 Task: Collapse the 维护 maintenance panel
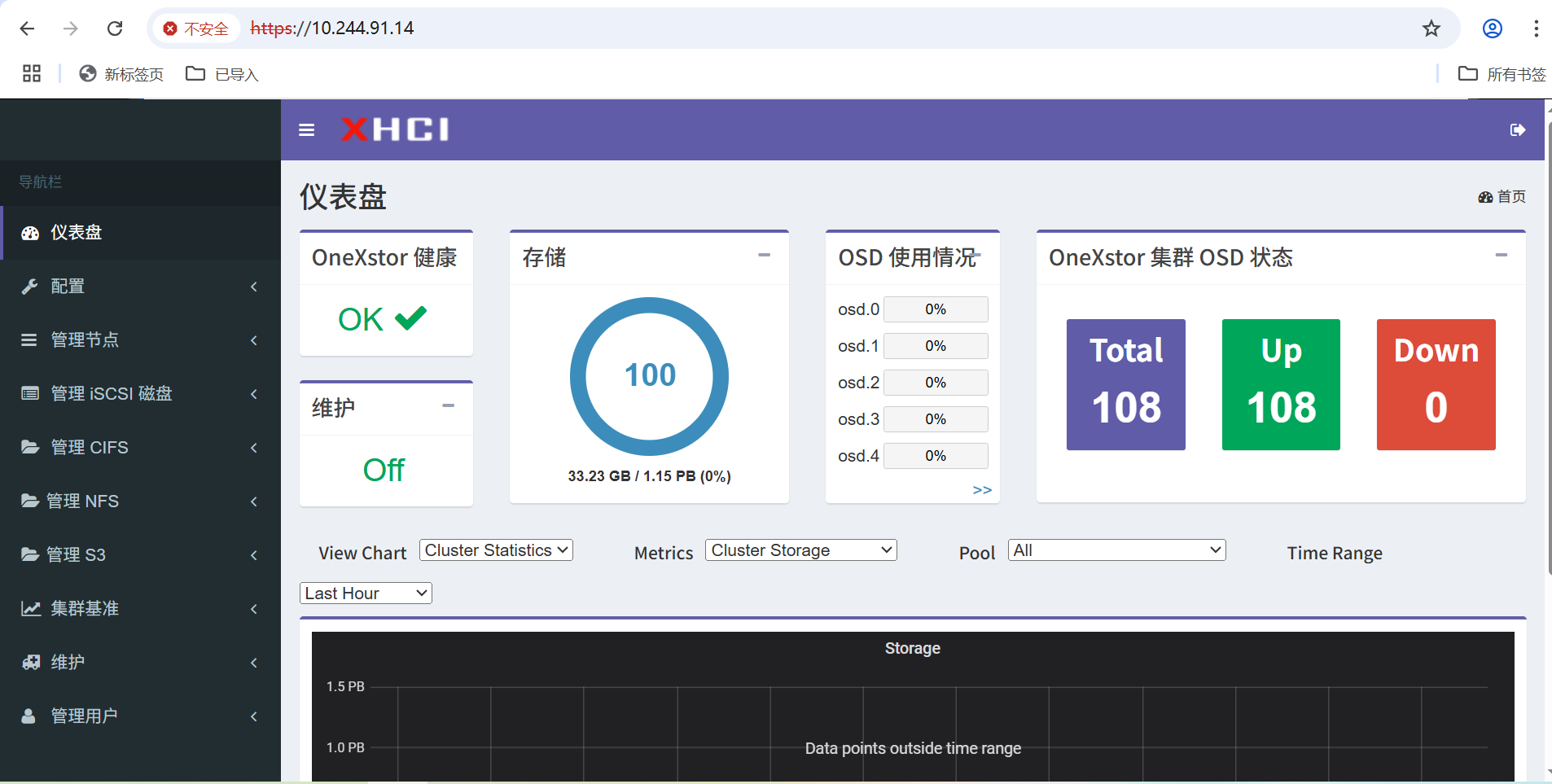449,406
